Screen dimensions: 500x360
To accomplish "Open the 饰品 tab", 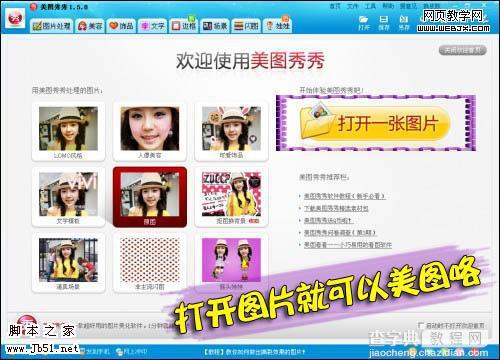I will click(x=121, y=26).
